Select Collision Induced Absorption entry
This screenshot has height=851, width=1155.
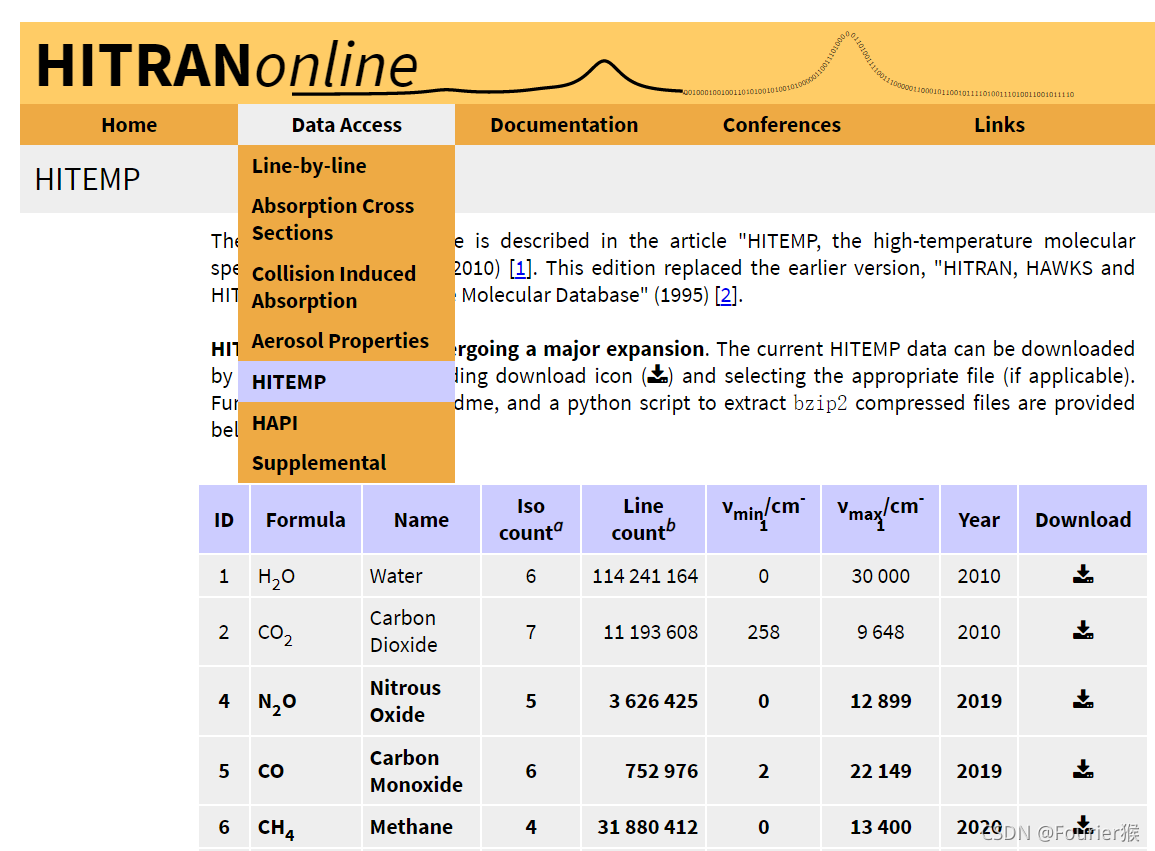click(x=346, y=287)
